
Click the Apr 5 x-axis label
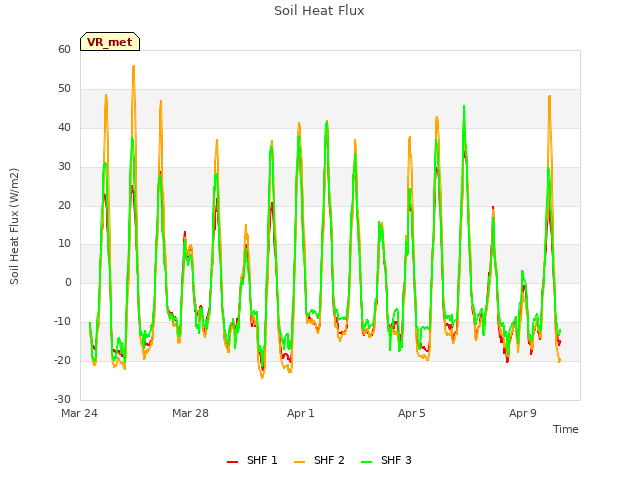pyautogui.click(x=412, y=413)
